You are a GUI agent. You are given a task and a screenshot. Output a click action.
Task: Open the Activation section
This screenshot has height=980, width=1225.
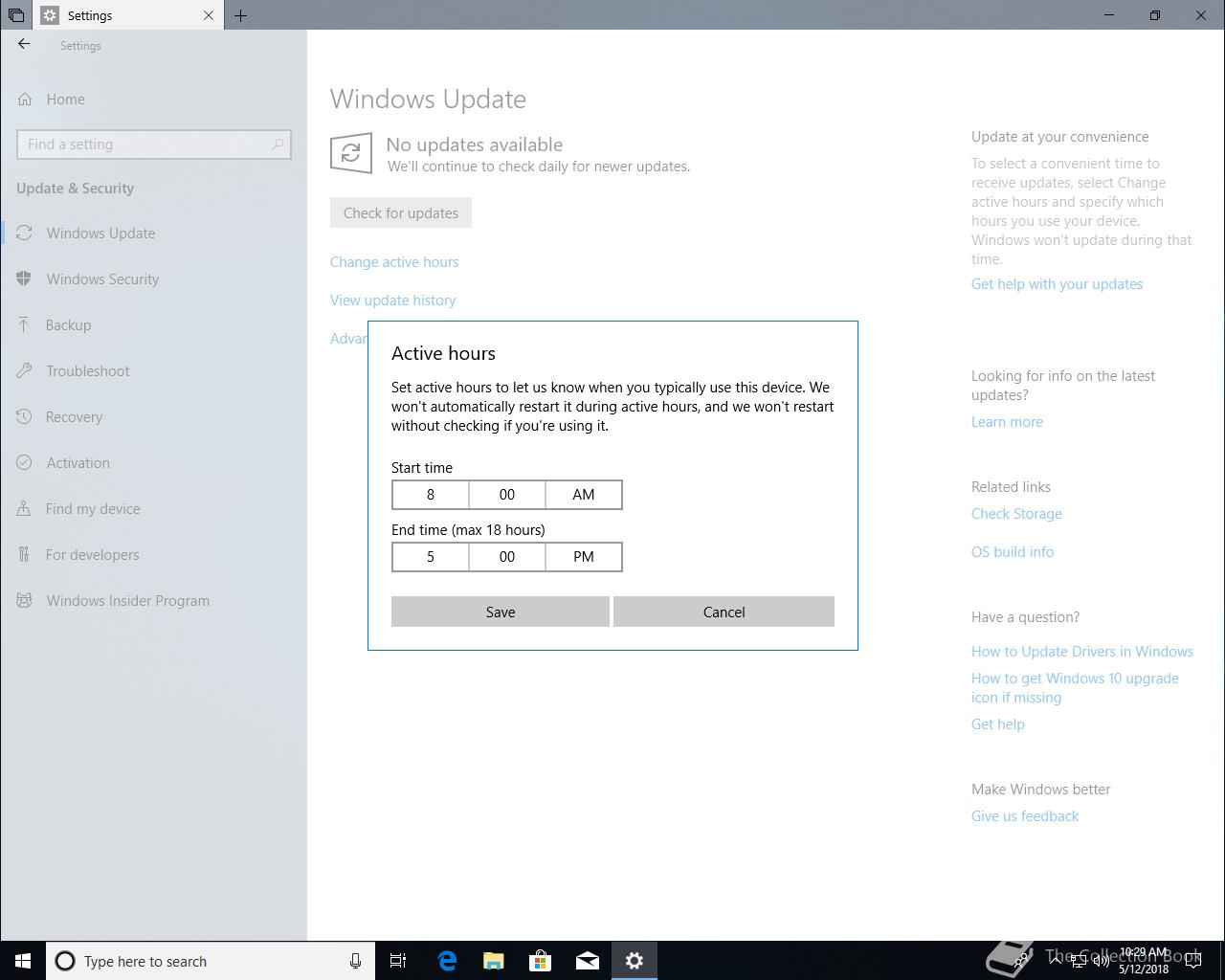(x=153, y=463)
